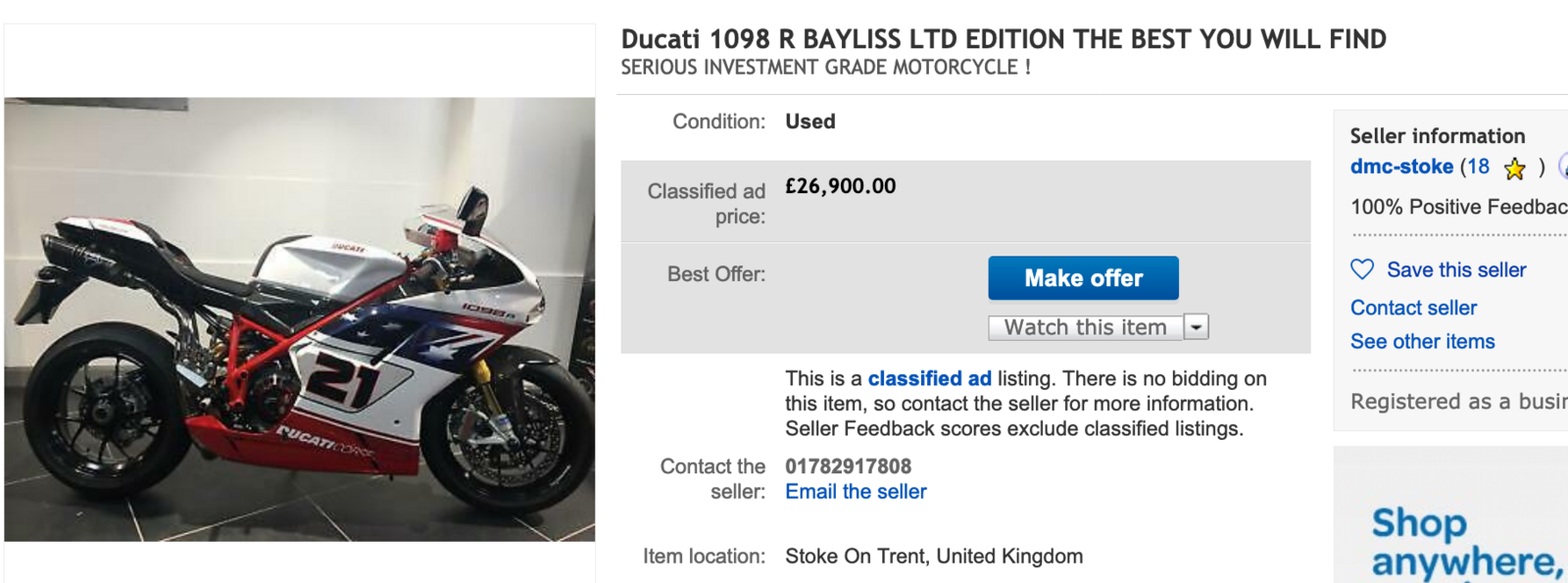Screen dimensions: 1568x583
Task: Click the Watch this item button
Action: [1085, 327]
